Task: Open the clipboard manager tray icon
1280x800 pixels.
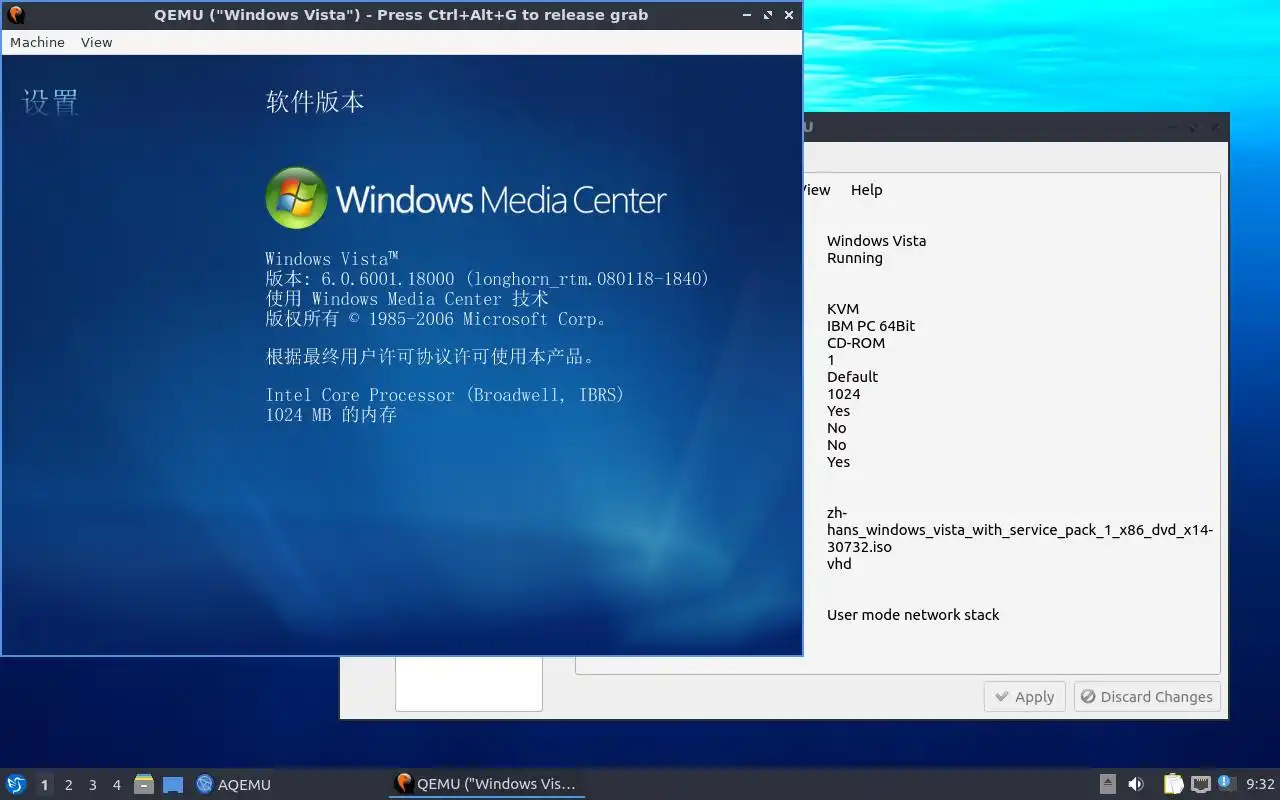Action: pos(1173,784)
